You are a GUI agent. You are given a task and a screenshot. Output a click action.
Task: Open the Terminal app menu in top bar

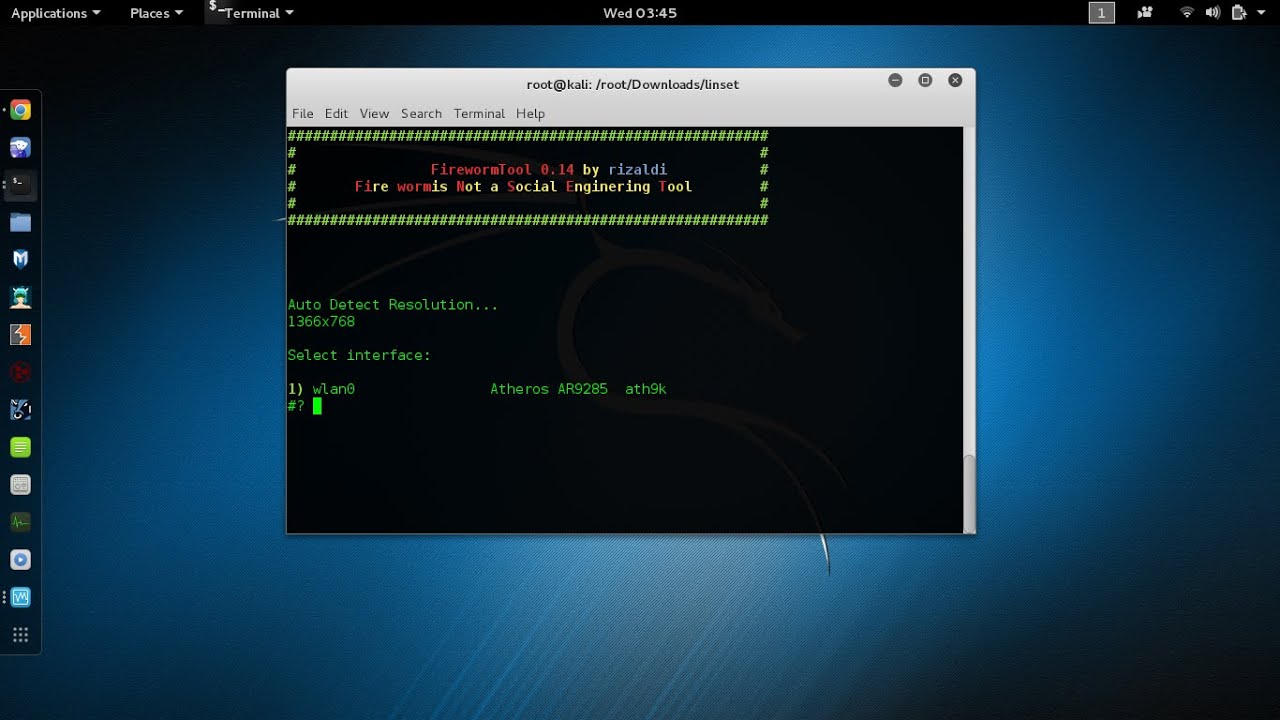(x=251, y=13)
